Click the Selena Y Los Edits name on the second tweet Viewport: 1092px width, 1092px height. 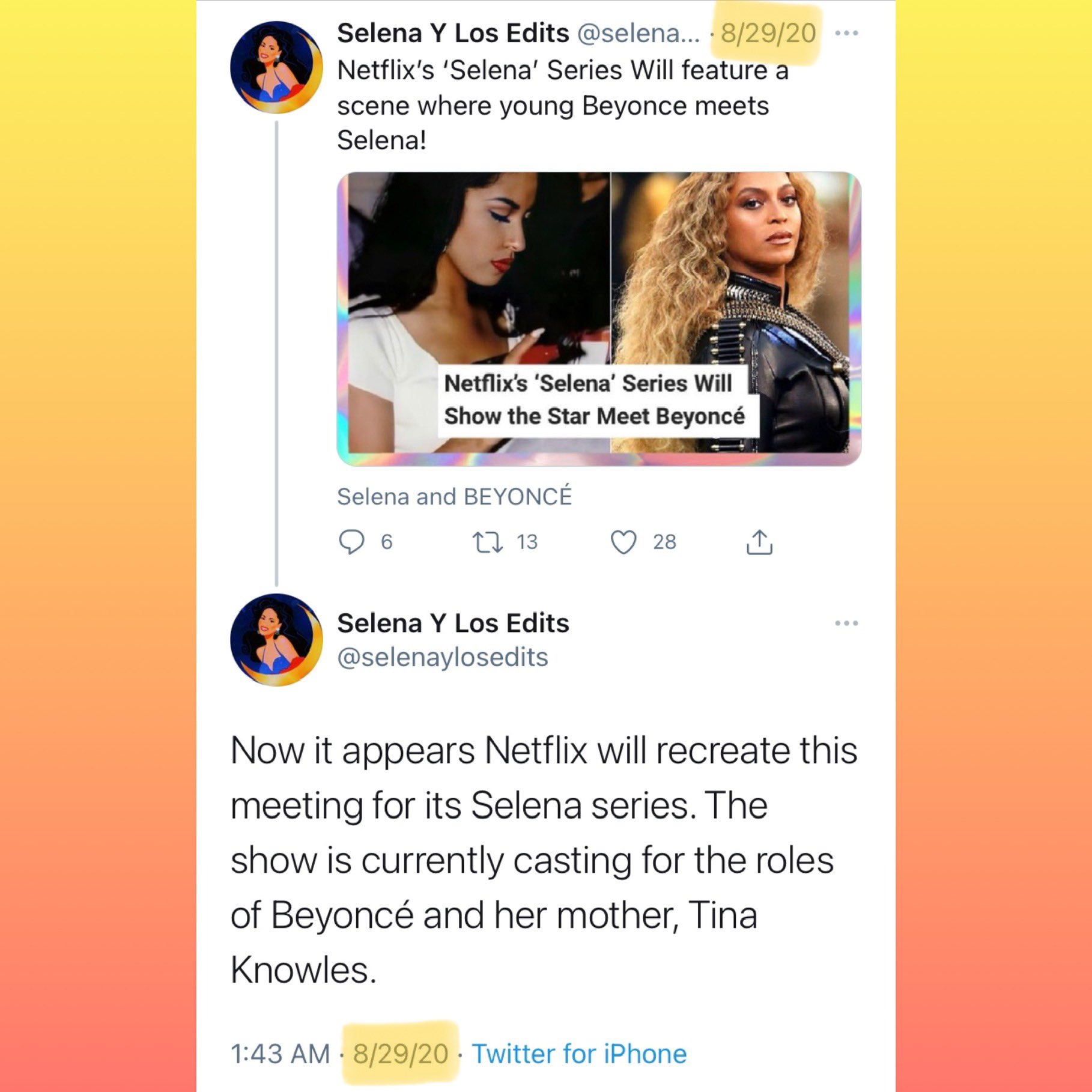453,623
